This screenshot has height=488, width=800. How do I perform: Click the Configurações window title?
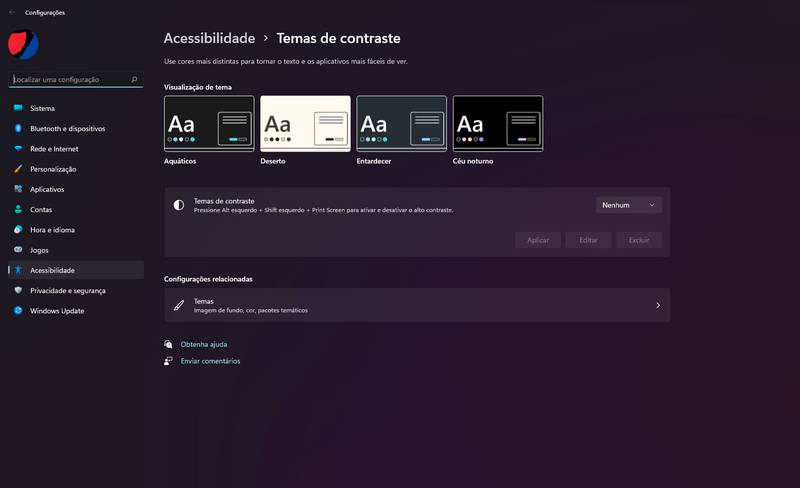[x=45, y=12]
